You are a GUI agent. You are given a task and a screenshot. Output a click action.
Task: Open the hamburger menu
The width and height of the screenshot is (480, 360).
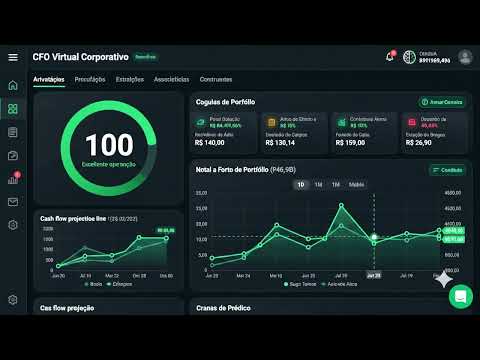point(13,57)
